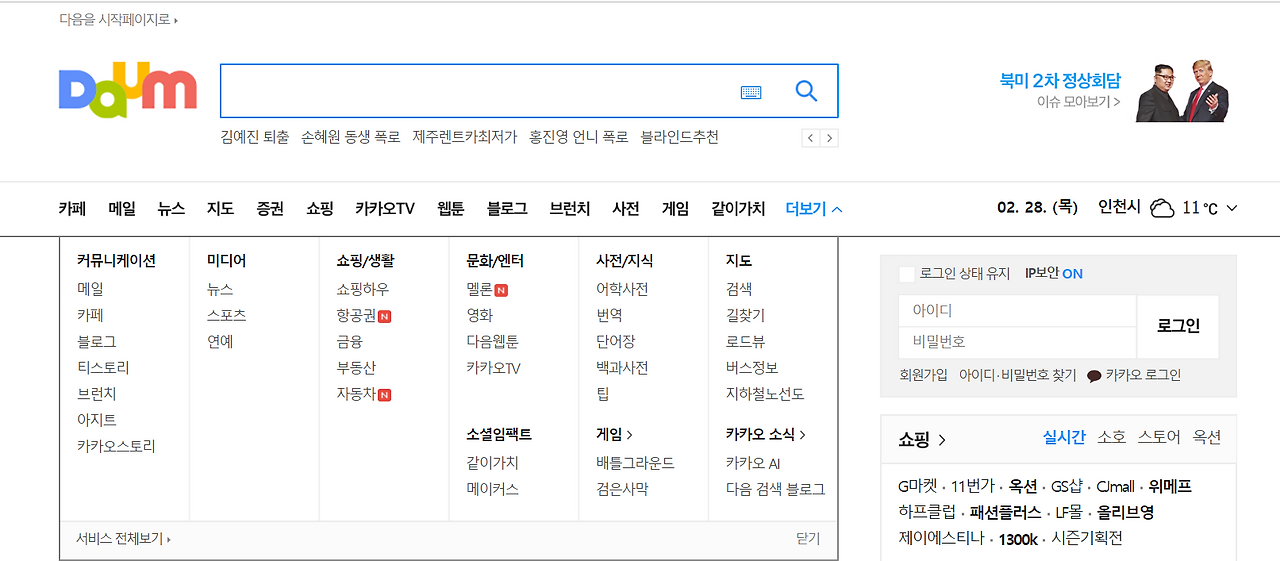
Task: Click the 로그인 button
Action: [1178, 326]
